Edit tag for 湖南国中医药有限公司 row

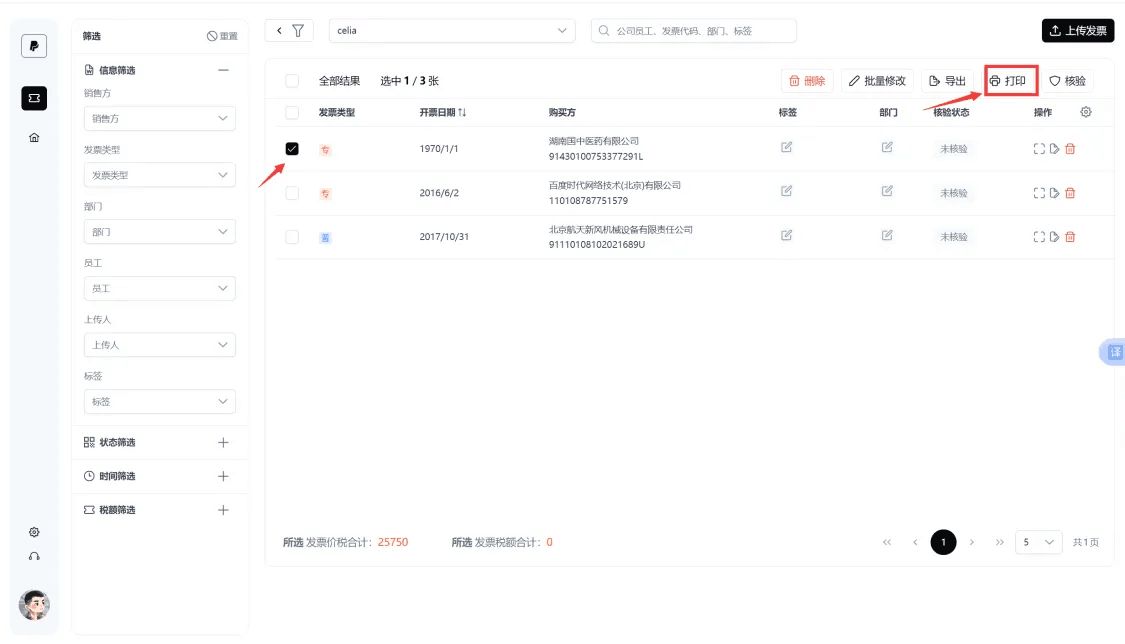pos(786,147)
